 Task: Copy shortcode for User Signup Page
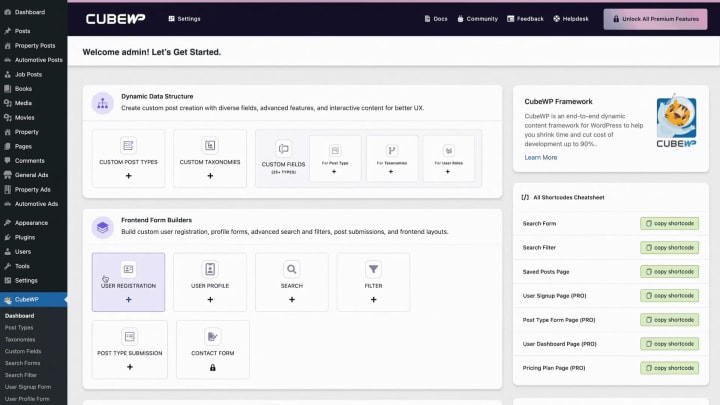click(669, 296)
